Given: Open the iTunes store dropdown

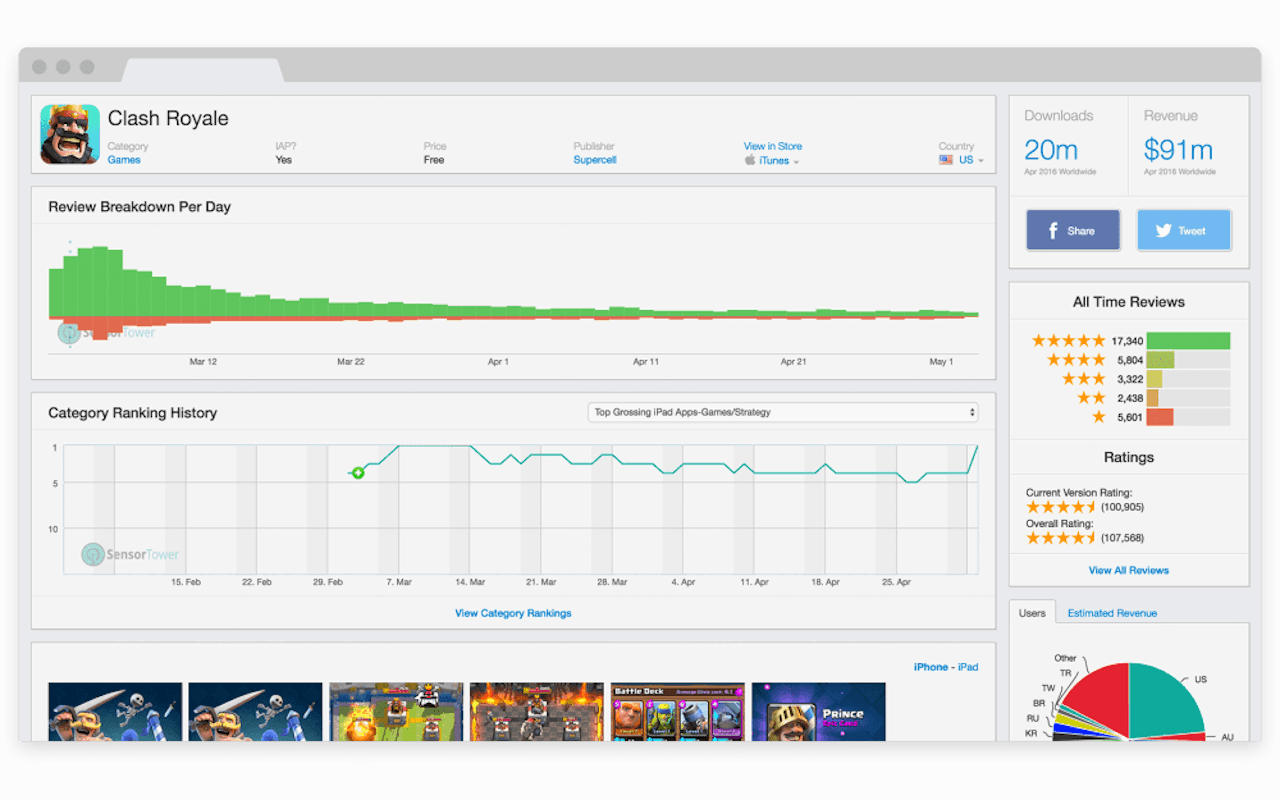Looking at the screenshot, I should 779,160.
